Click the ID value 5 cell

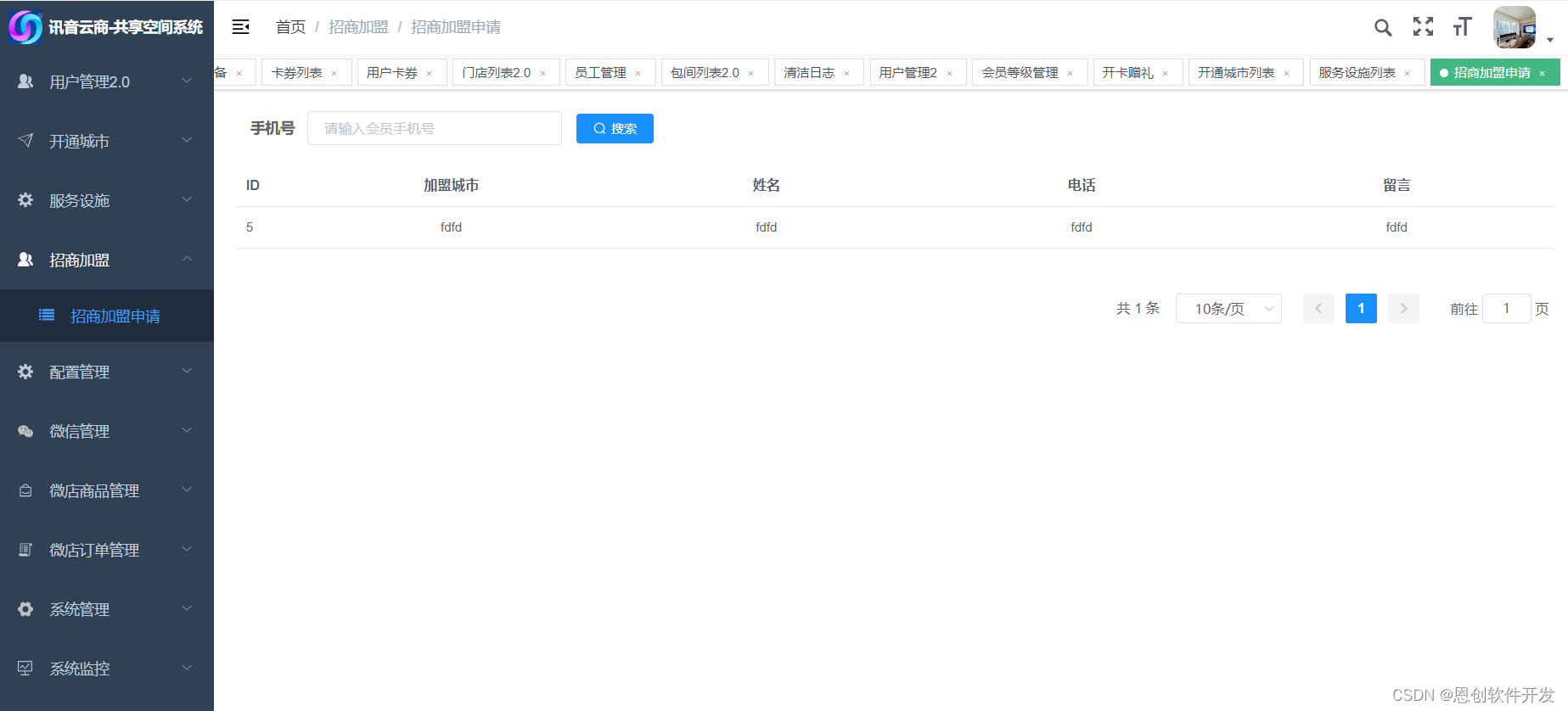[250, 227]
